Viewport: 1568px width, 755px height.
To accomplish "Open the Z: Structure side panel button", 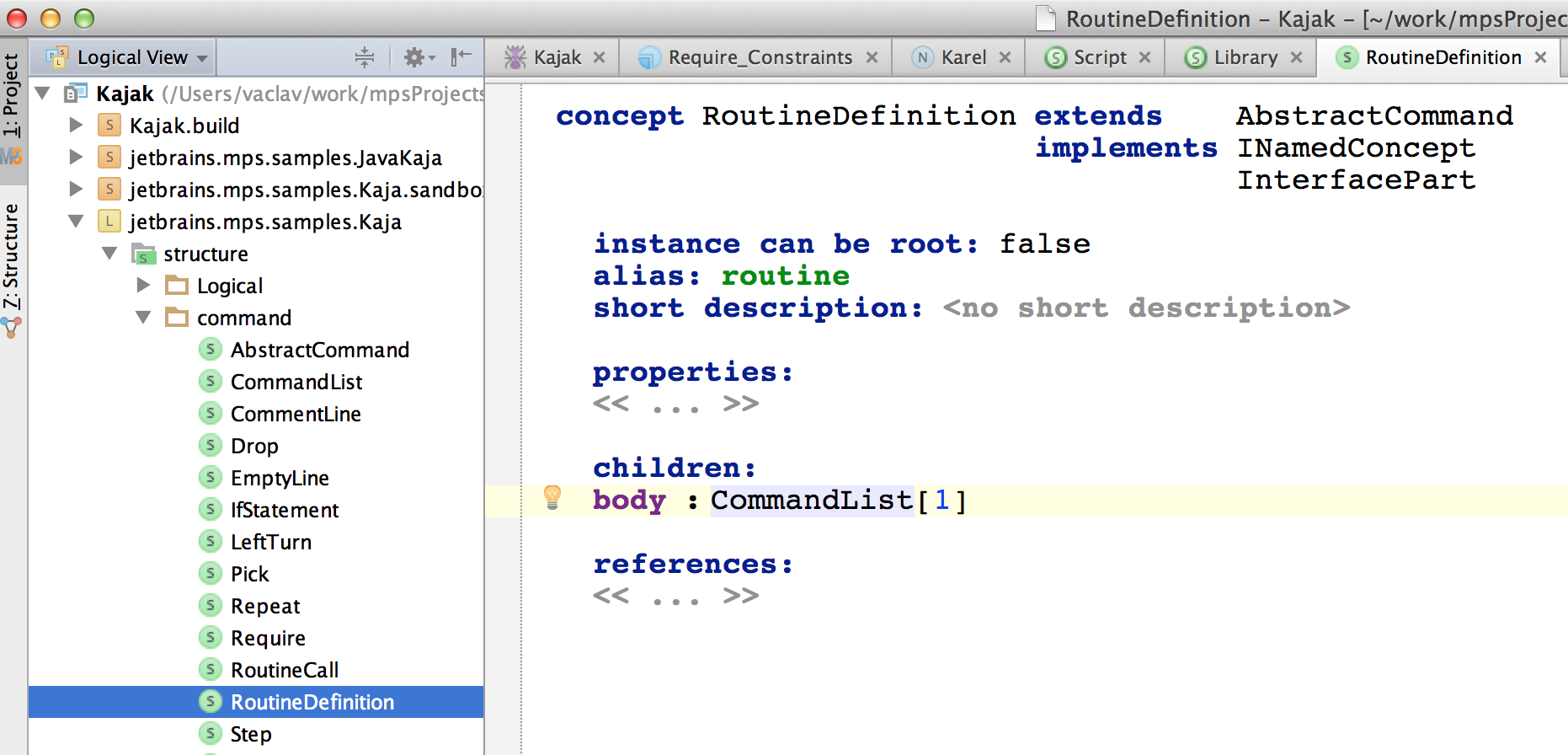I will click(12, 257).
